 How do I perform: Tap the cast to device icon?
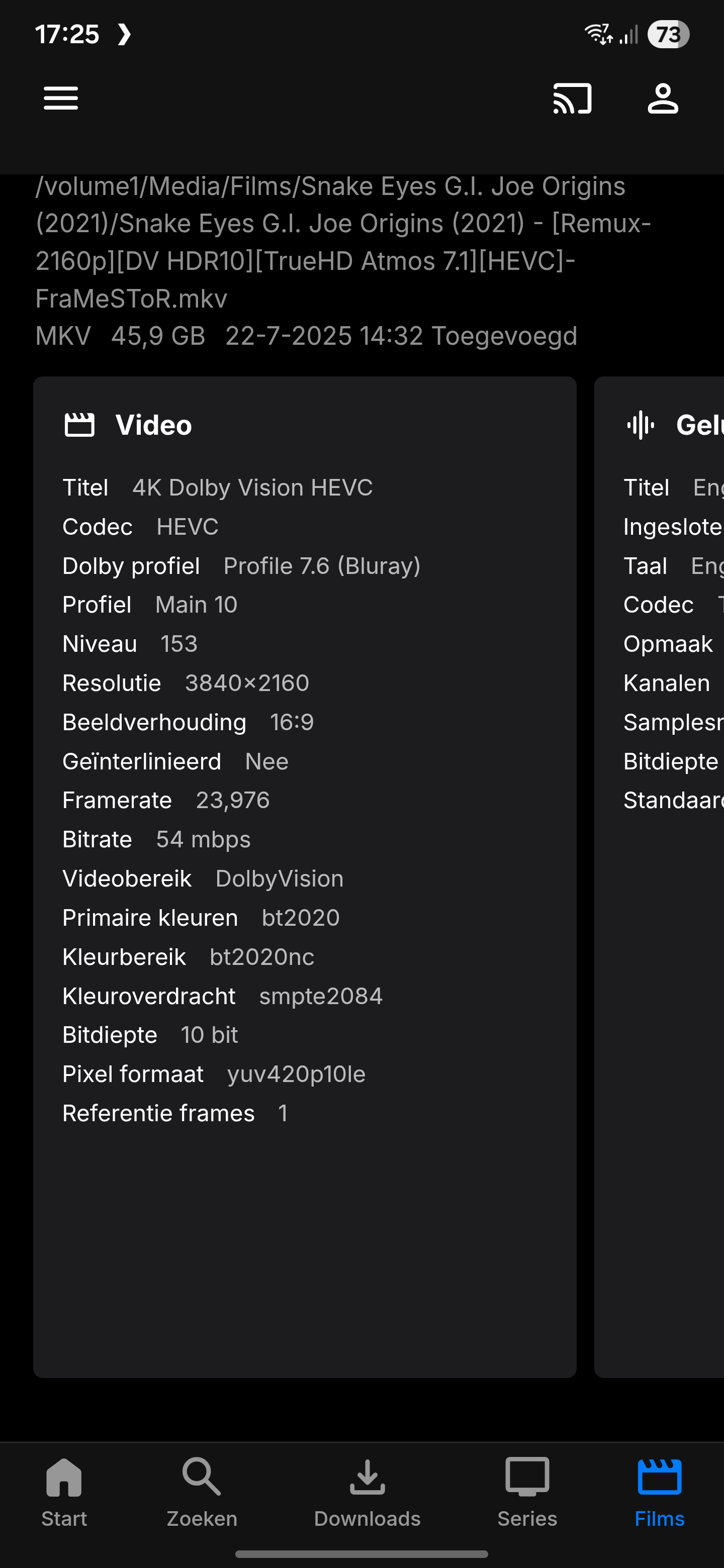572,98
